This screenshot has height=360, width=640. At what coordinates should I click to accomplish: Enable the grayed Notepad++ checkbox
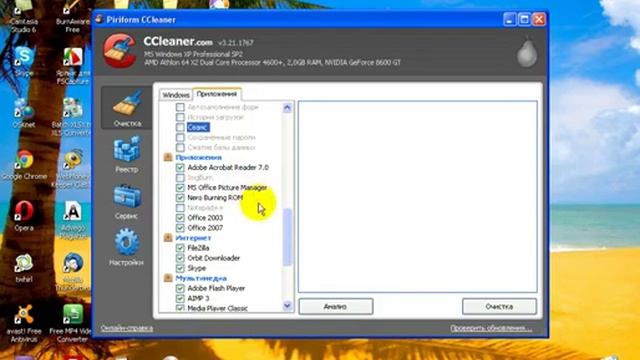pos(180,208)
